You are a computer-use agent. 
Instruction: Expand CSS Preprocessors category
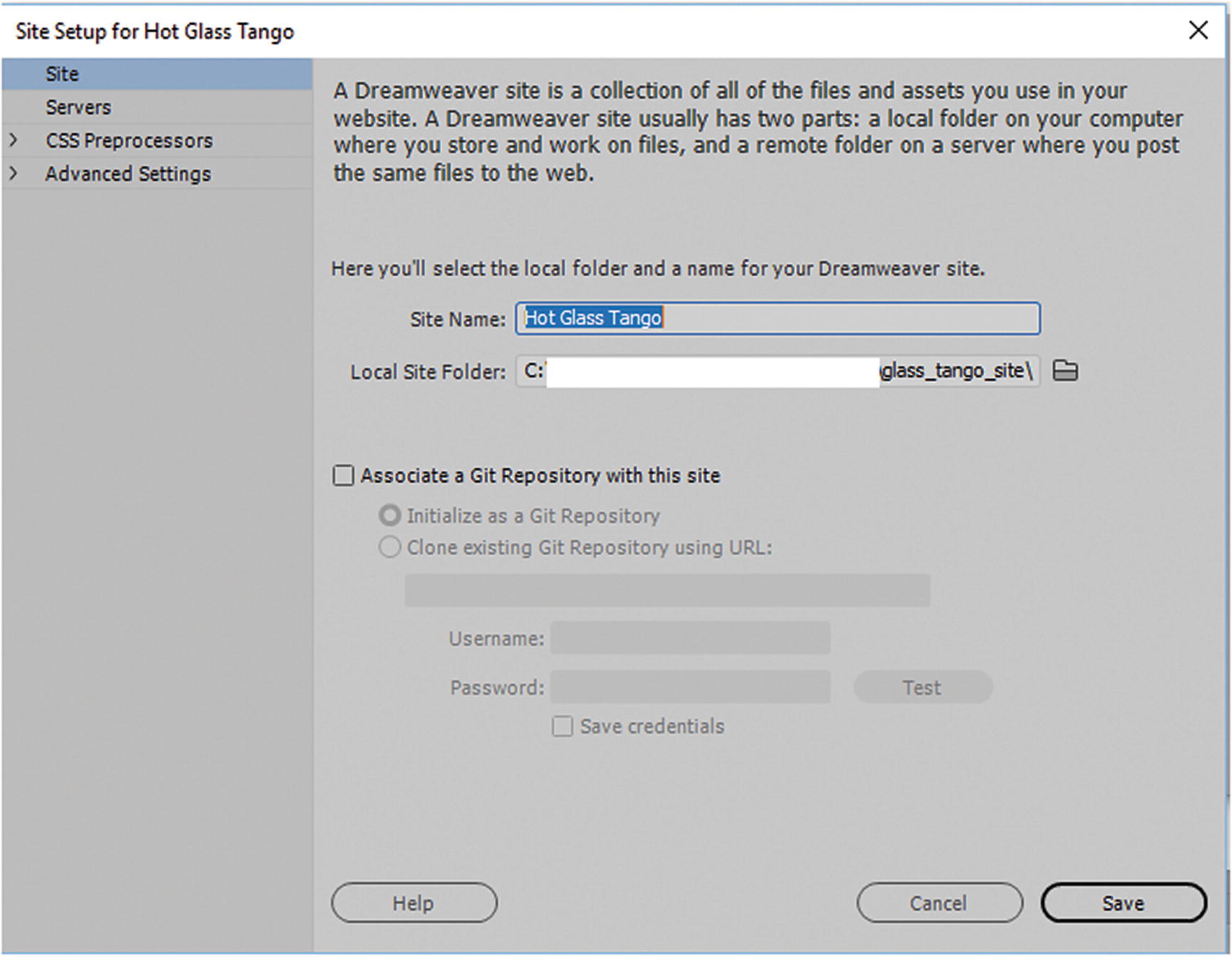click(13, 141)
